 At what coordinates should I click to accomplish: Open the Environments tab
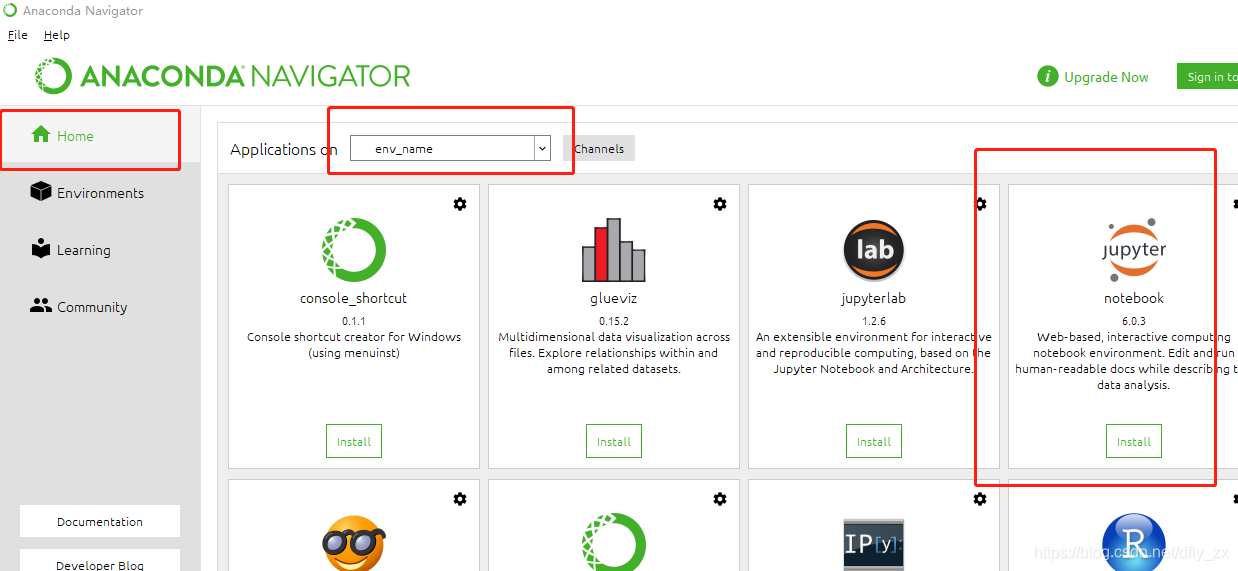(100, 193)
